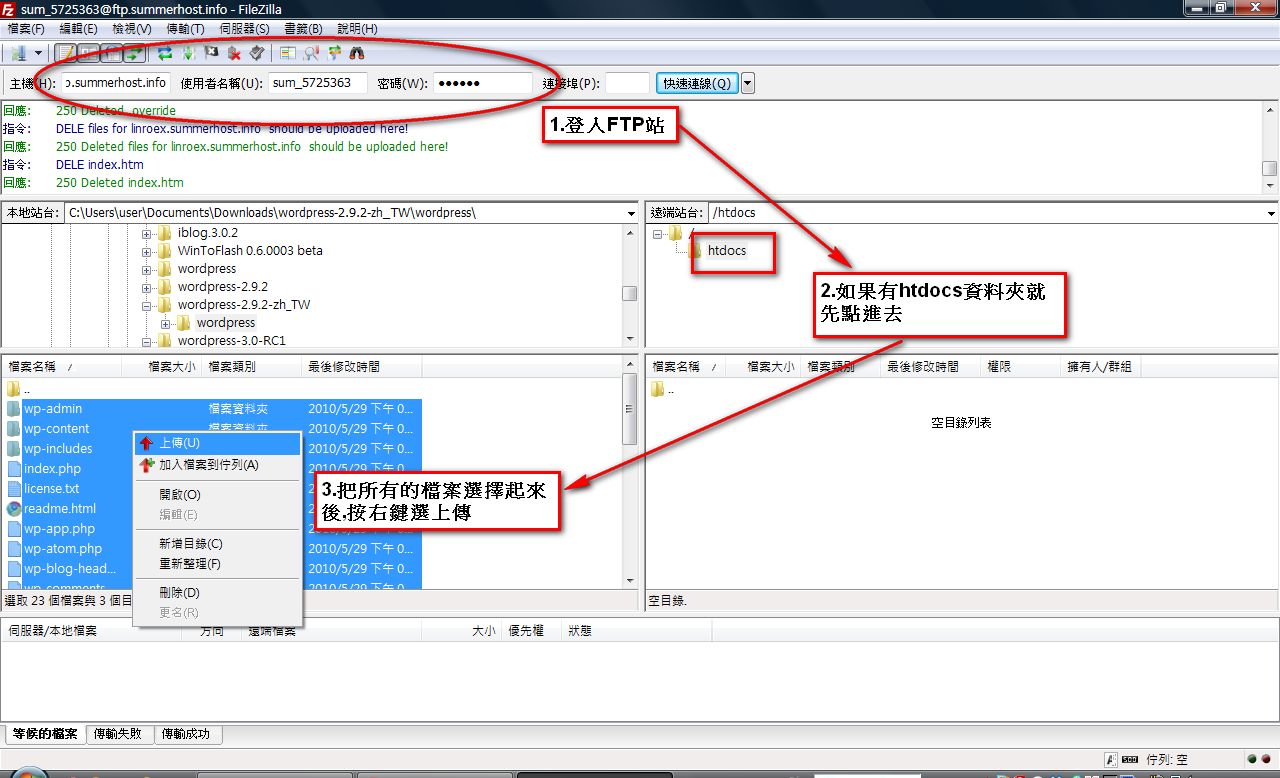Focus the host input field

[x=116, y=83]
